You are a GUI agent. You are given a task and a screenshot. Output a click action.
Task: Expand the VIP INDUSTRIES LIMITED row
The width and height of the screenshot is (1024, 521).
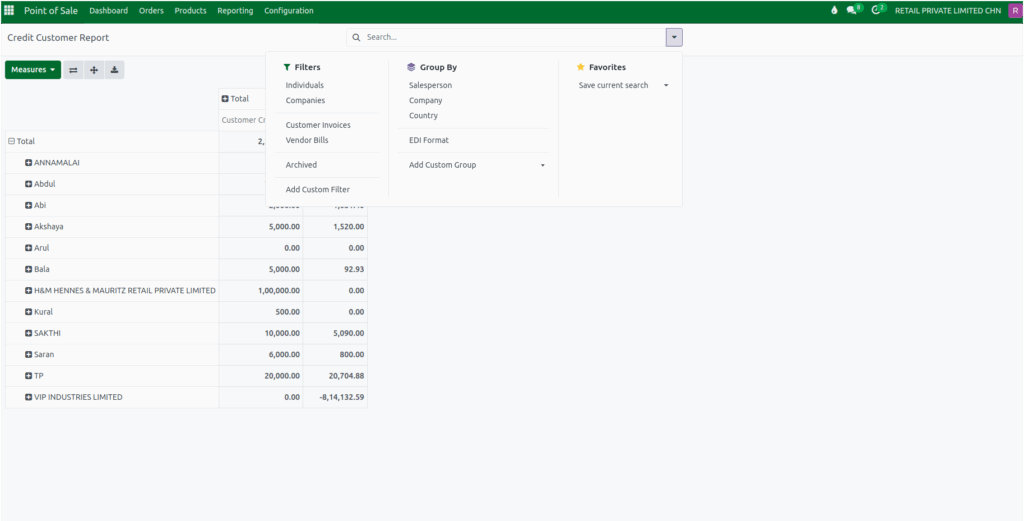[x=29, y=397]
